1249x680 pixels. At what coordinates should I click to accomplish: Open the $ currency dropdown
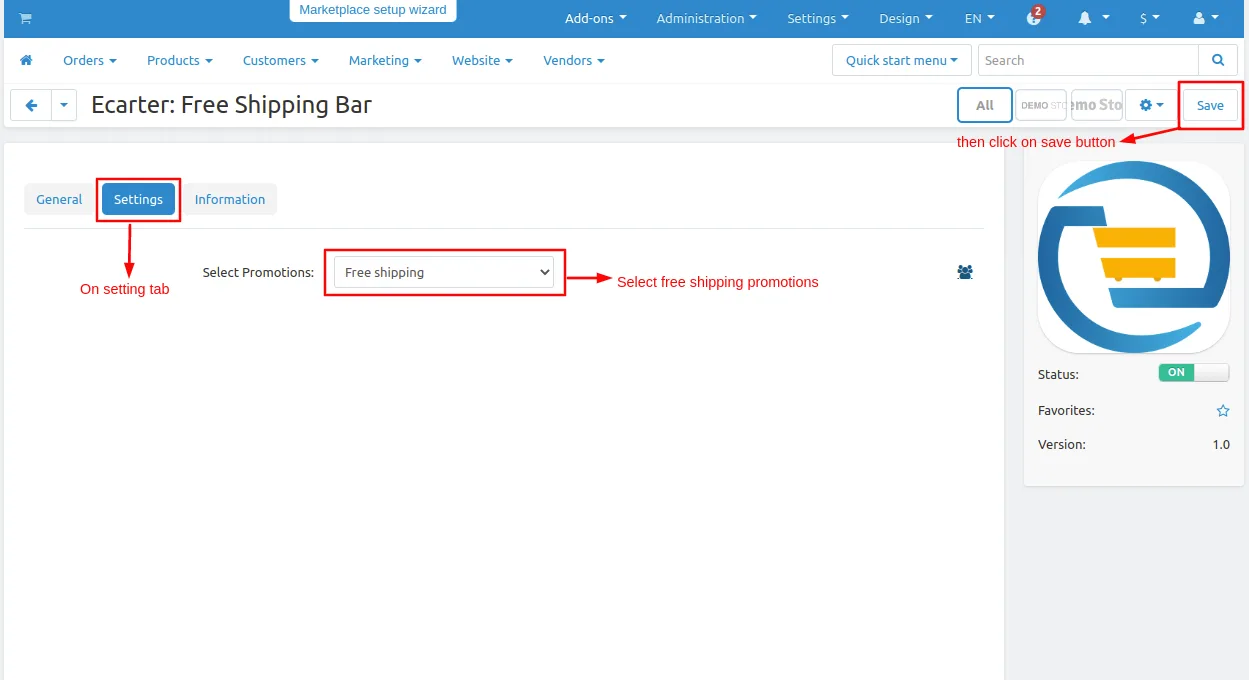(x=1150, y=18)
